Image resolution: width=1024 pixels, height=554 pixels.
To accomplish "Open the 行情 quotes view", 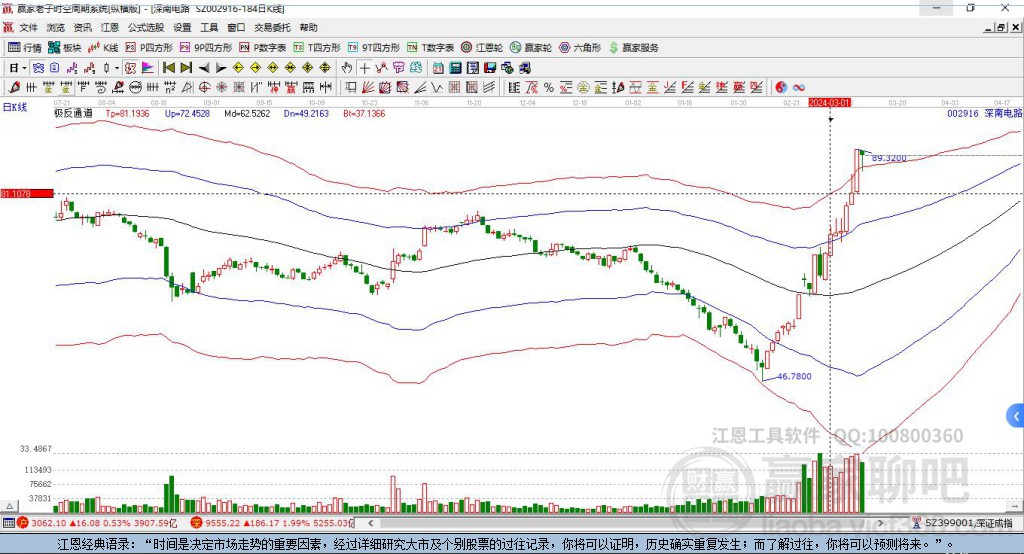I will point(24,48).
